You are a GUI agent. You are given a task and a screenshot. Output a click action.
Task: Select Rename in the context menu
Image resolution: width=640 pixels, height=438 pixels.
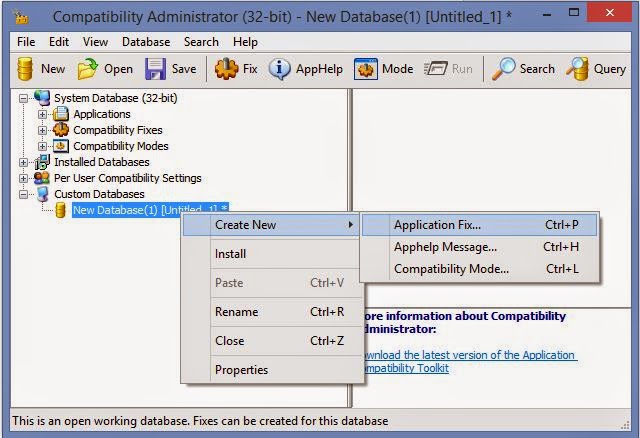(x=273, y=312)
